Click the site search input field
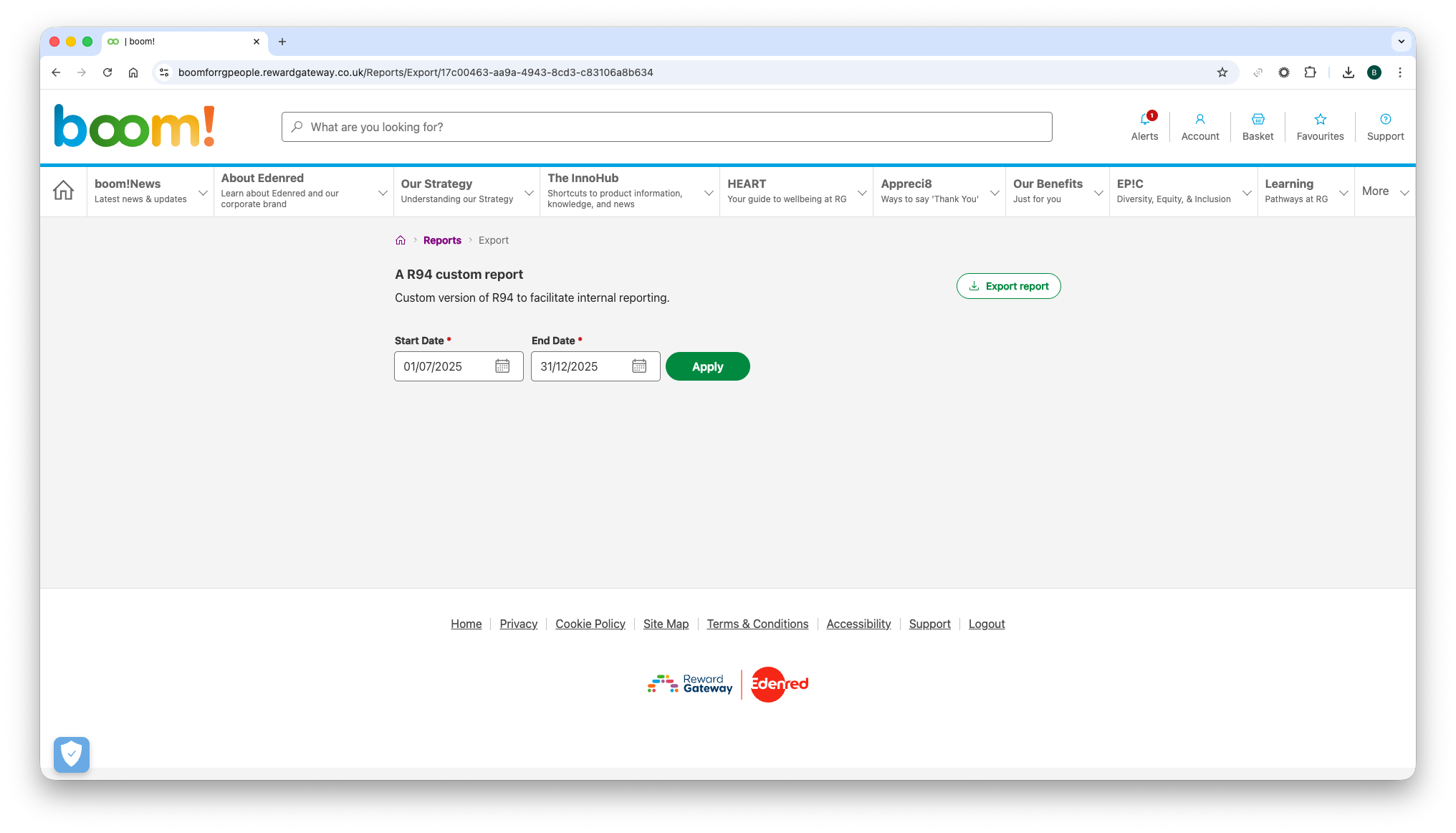Viewport: 1456px width, 833px height. tap(666, 127)
